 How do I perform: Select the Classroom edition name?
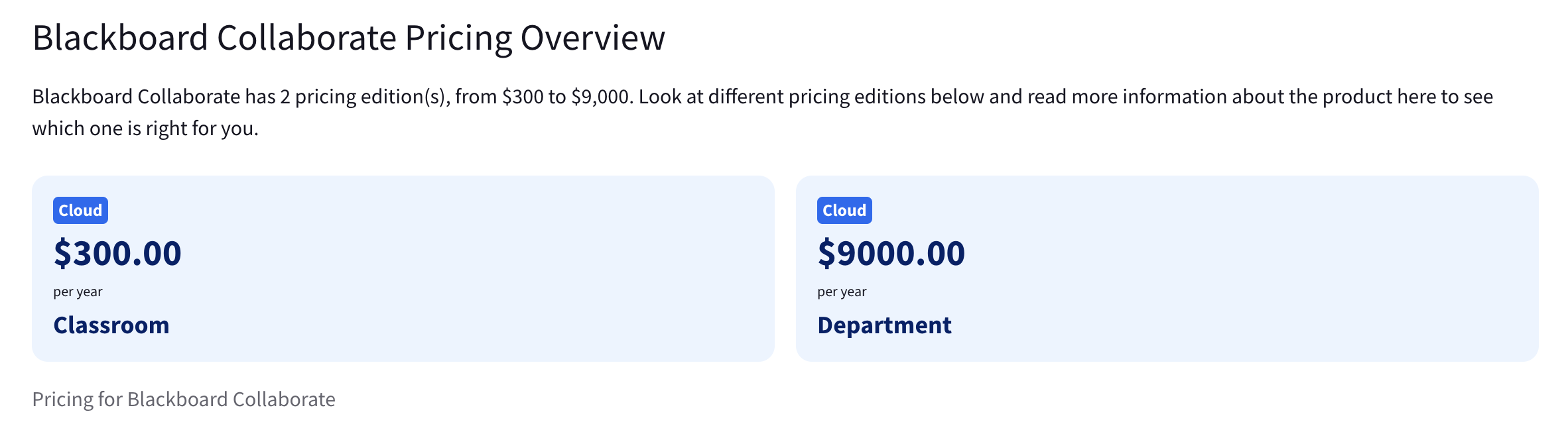(111, 325)
